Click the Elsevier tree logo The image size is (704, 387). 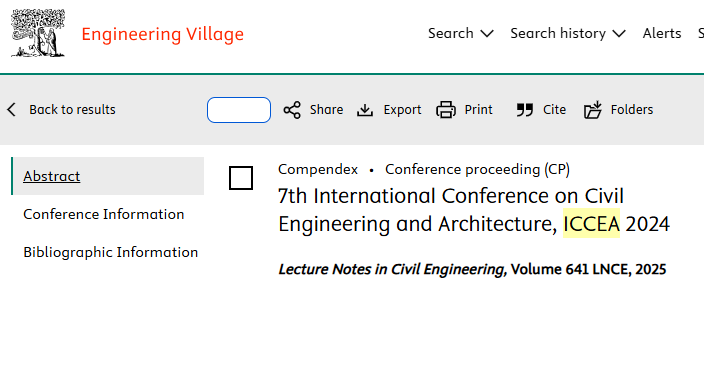coord(38,33)
